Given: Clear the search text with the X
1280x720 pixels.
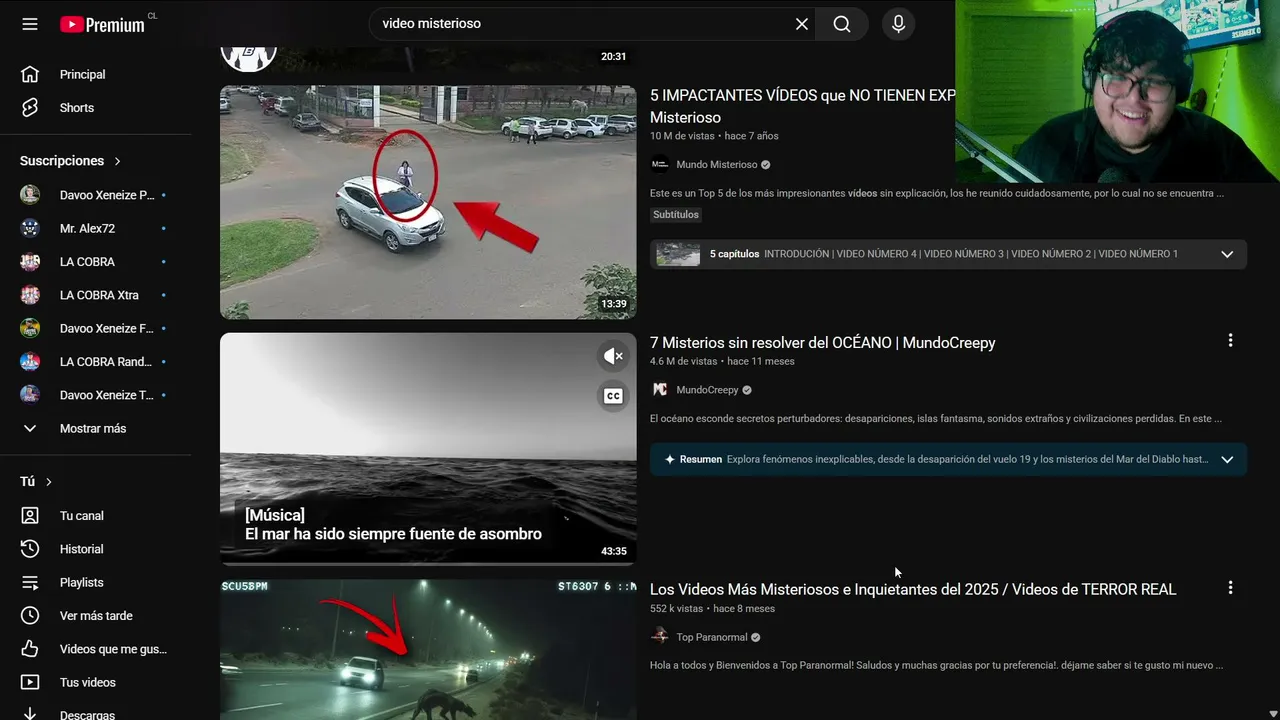Looking at the screenshot, I should point(802,24).
